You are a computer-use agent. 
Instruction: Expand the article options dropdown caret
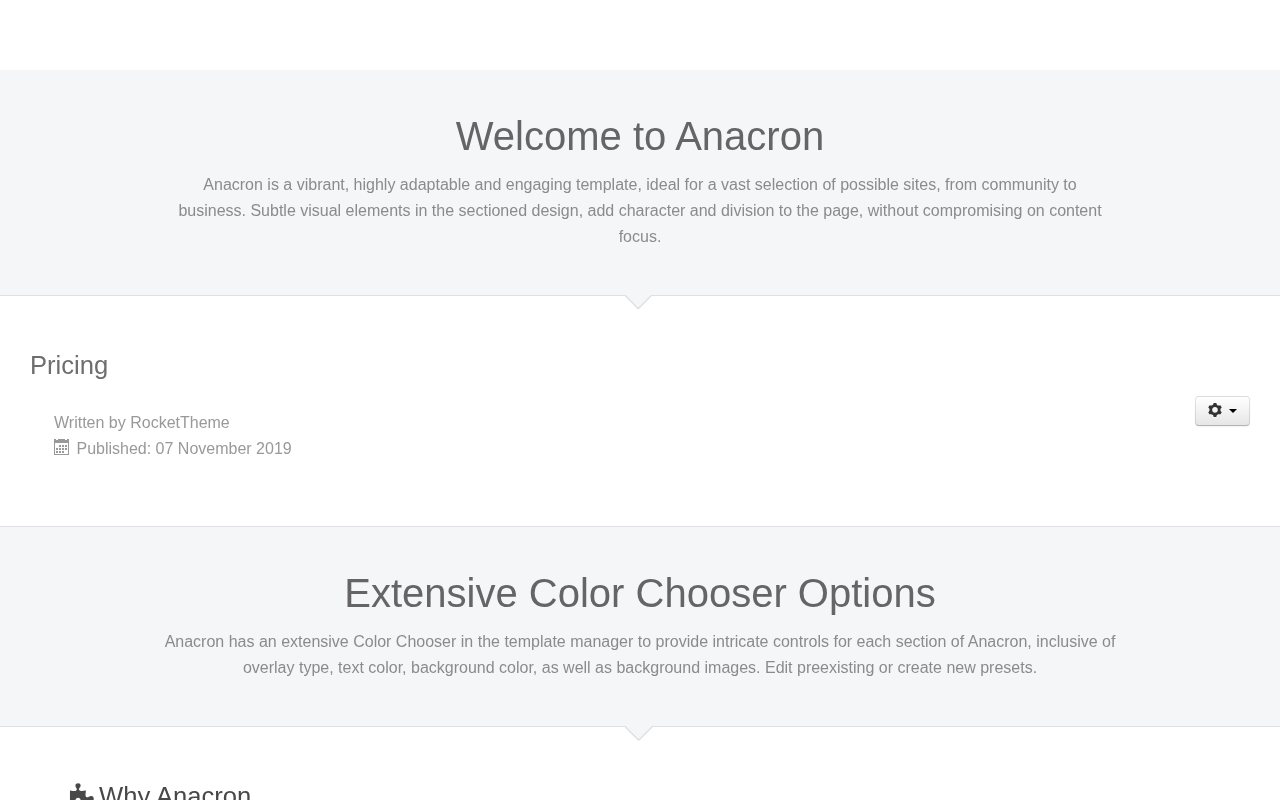[x=1233, y=411]
